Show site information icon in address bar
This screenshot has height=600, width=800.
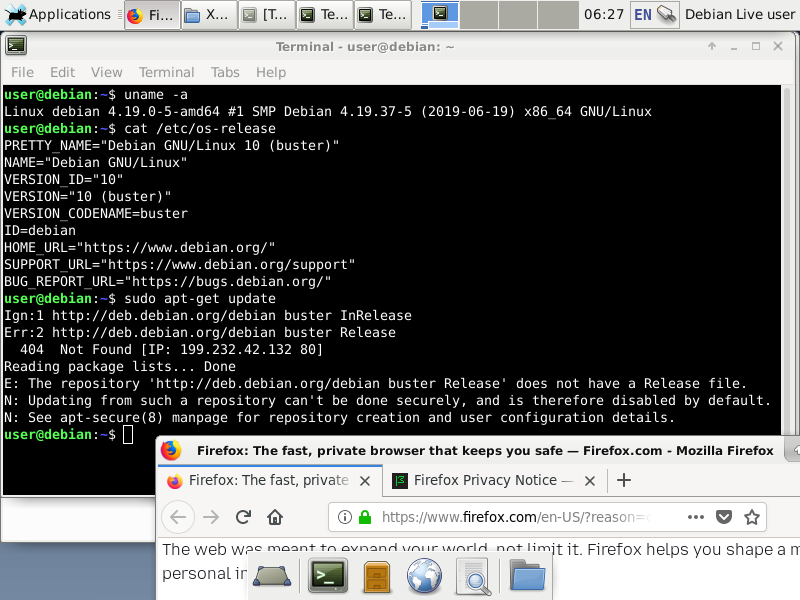345,517
